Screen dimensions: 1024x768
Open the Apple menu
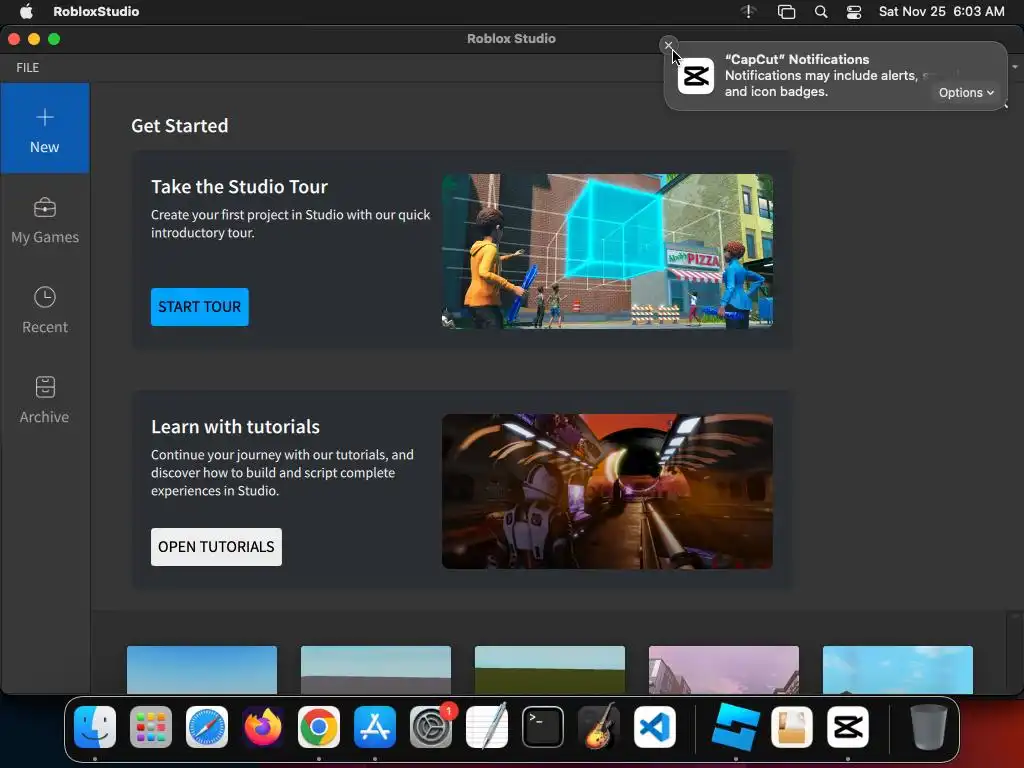(x=26, y=11)
